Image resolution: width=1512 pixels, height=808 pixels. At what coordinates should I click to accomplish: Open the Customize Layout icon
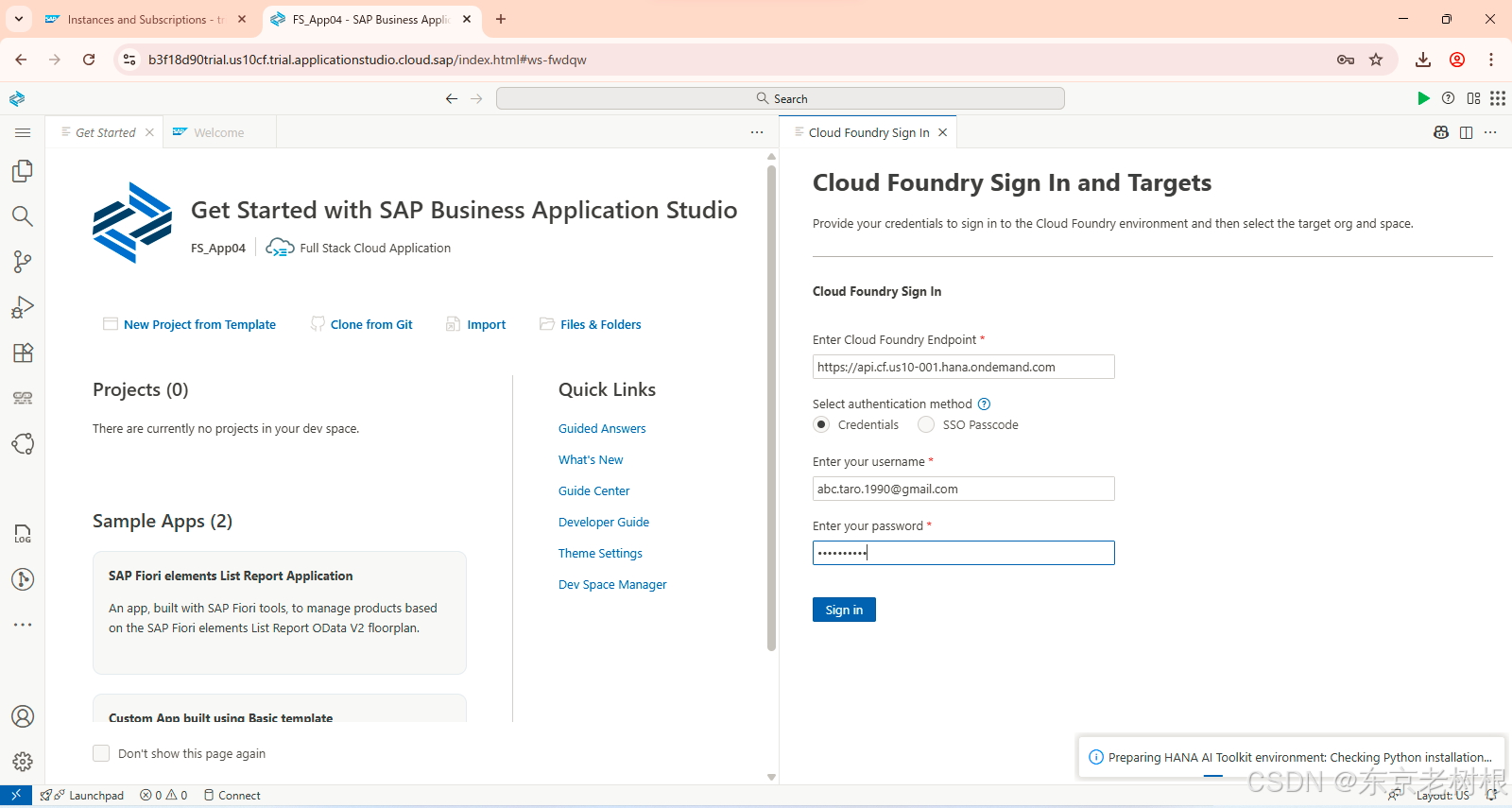(1473, 98)
